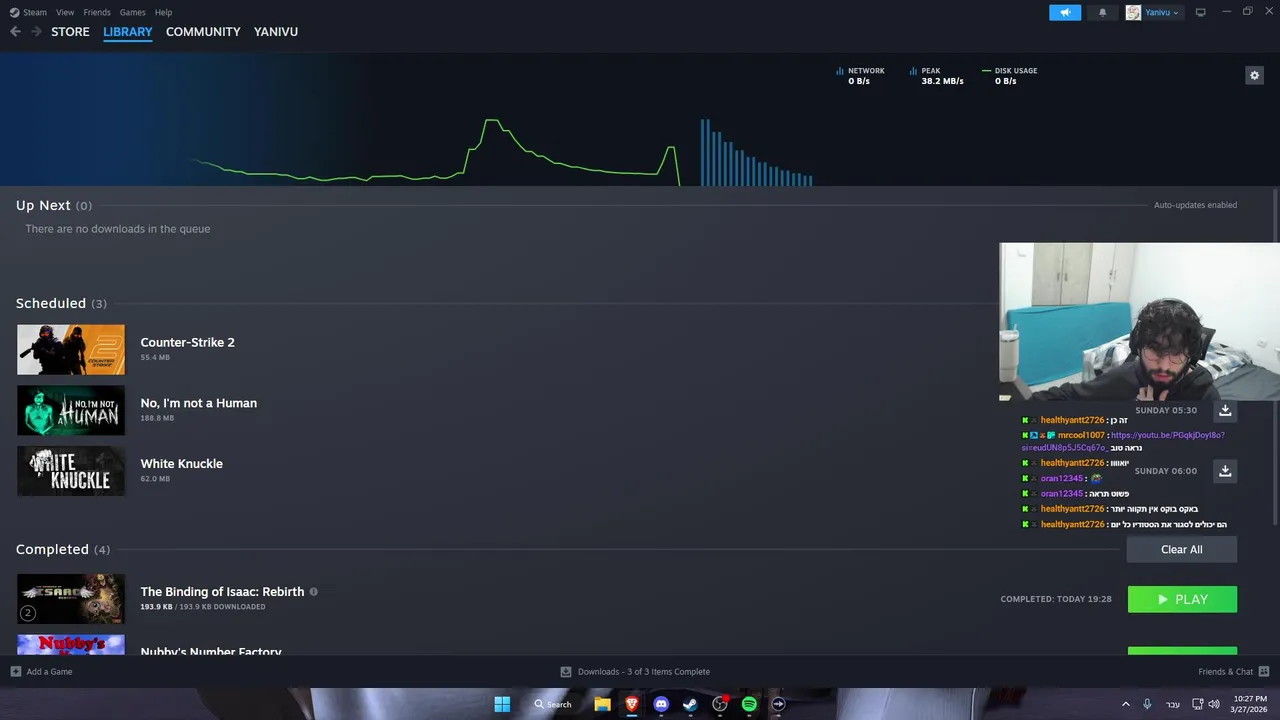Click the Counter-Strike 2 title
Image resolution: width=1280 pixels, height=720 pixels.
[x=188, y=342]
